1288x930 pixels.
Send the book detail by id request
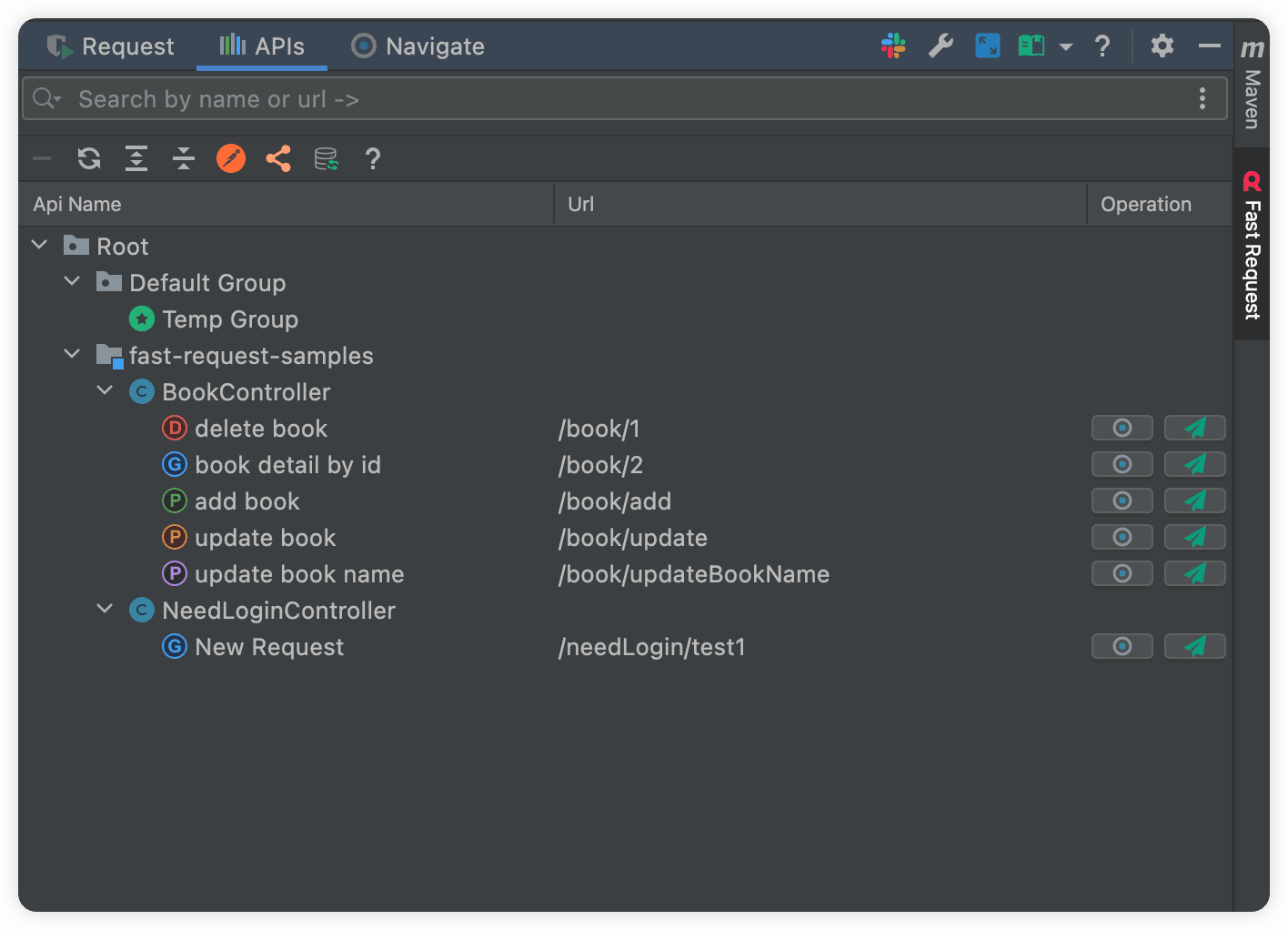pyautogui.click(x=1195, y=464)
